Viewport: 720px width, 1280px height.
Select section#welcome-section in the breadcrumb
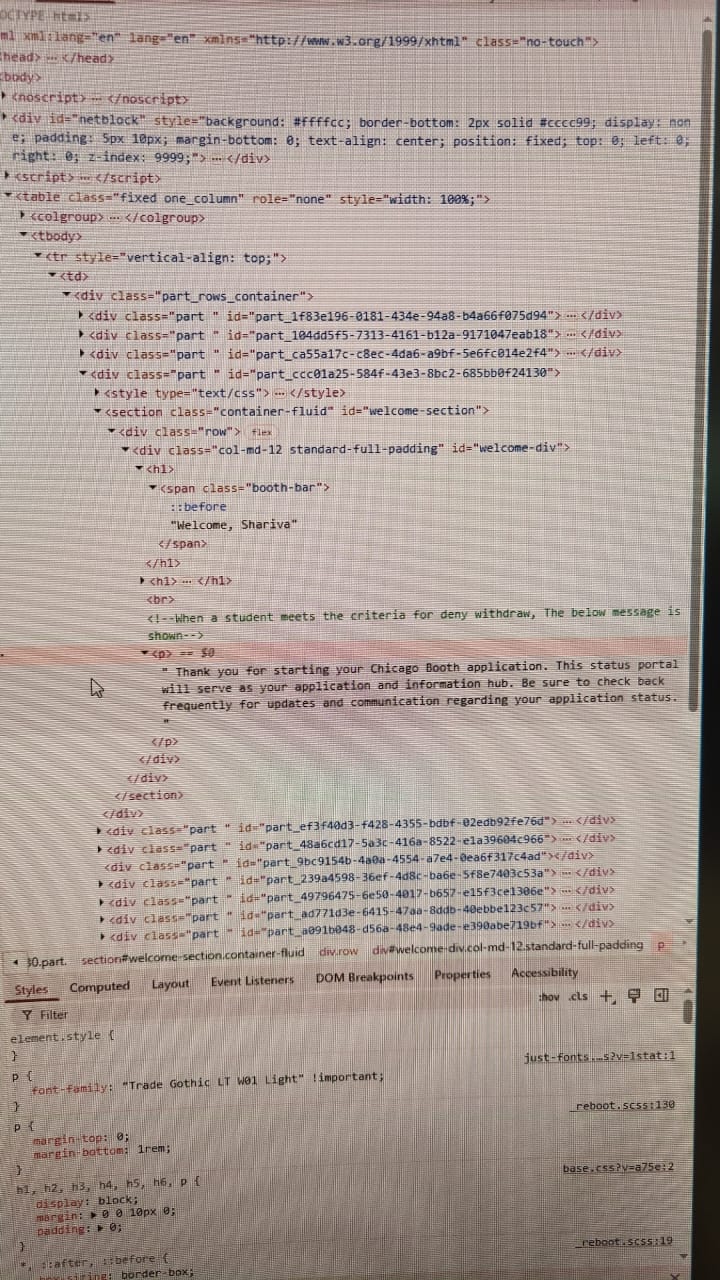[192, 954]
